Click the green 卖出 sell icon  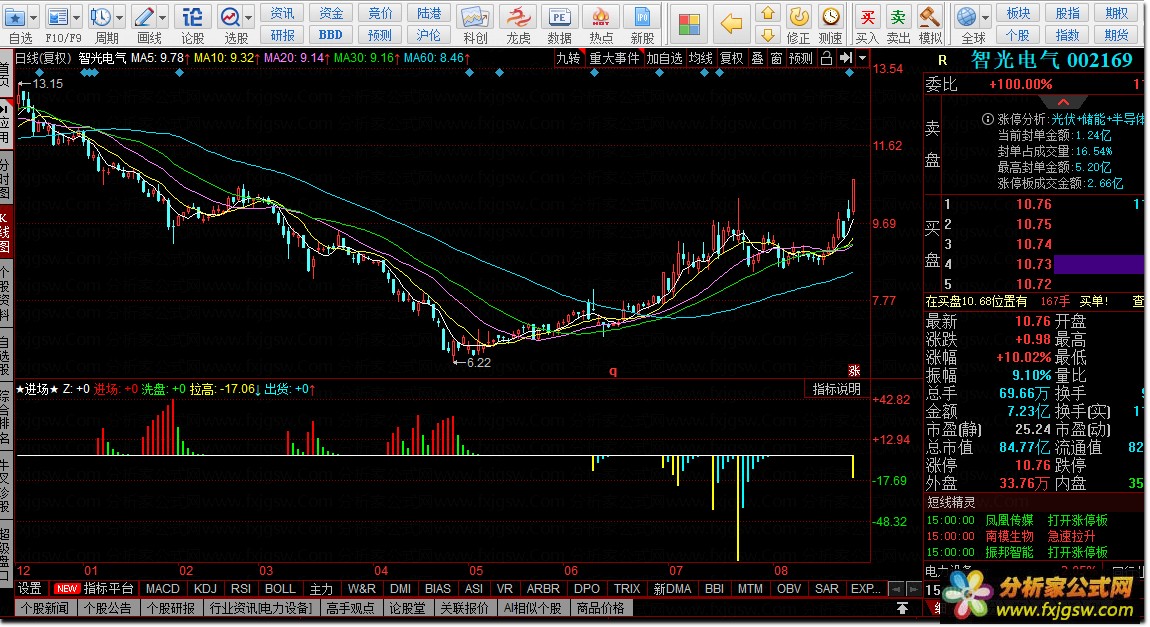898,16
